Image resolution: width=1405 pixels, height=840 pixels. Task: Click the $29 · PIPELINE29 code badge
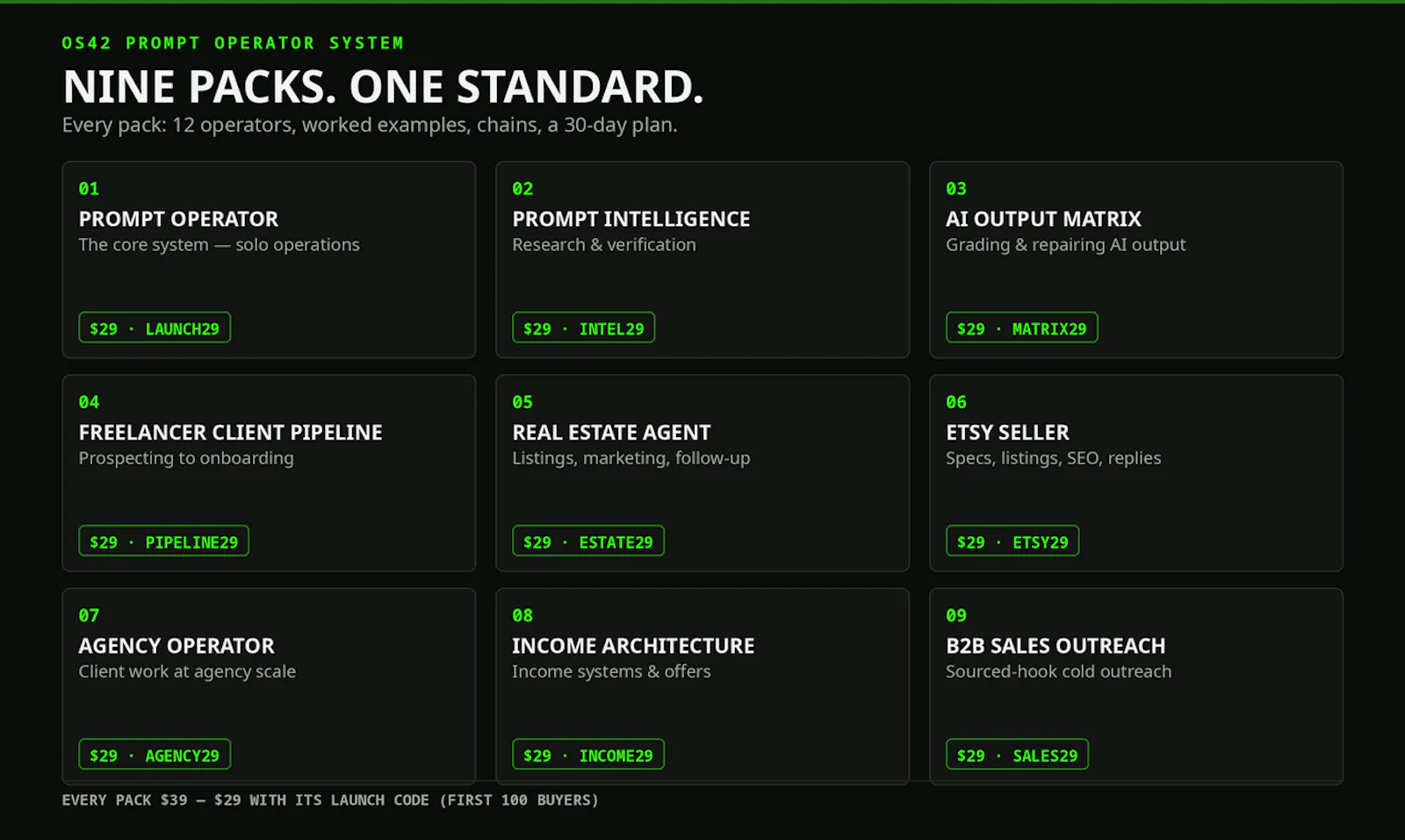click(163, 541)
